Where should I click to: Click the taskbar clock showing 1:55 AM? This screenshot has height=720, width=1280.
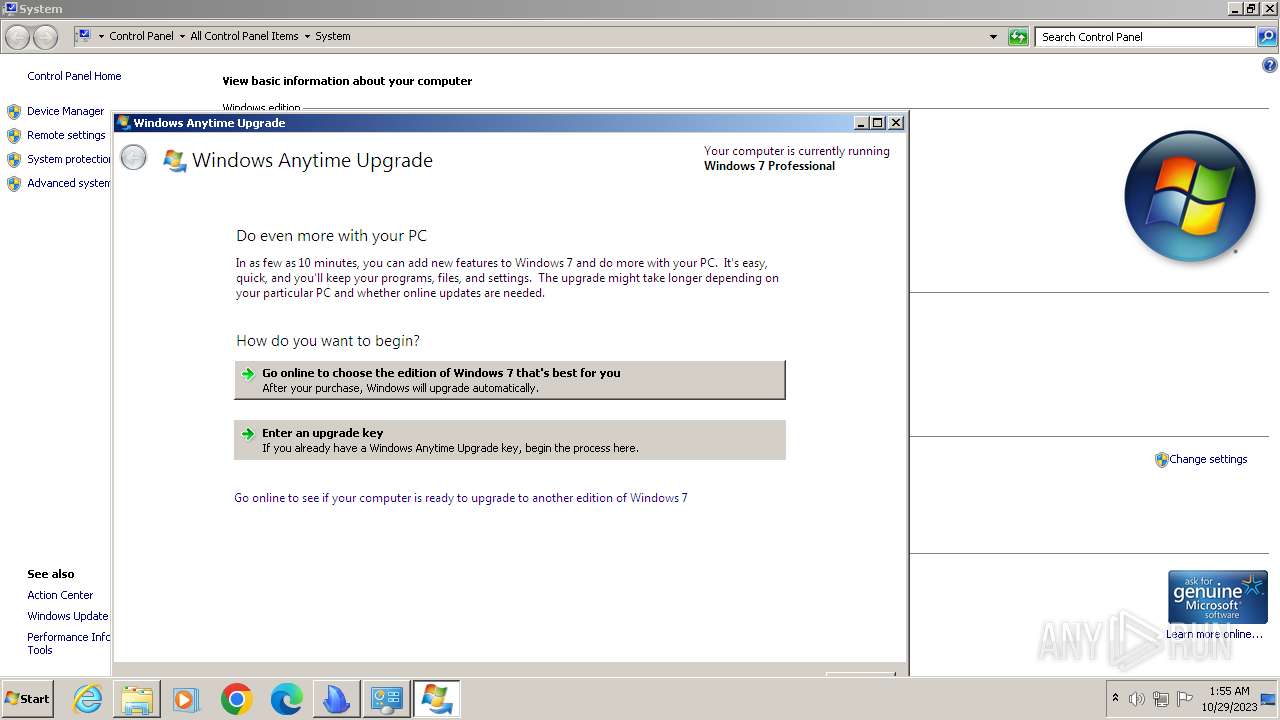click(1229, 699)
